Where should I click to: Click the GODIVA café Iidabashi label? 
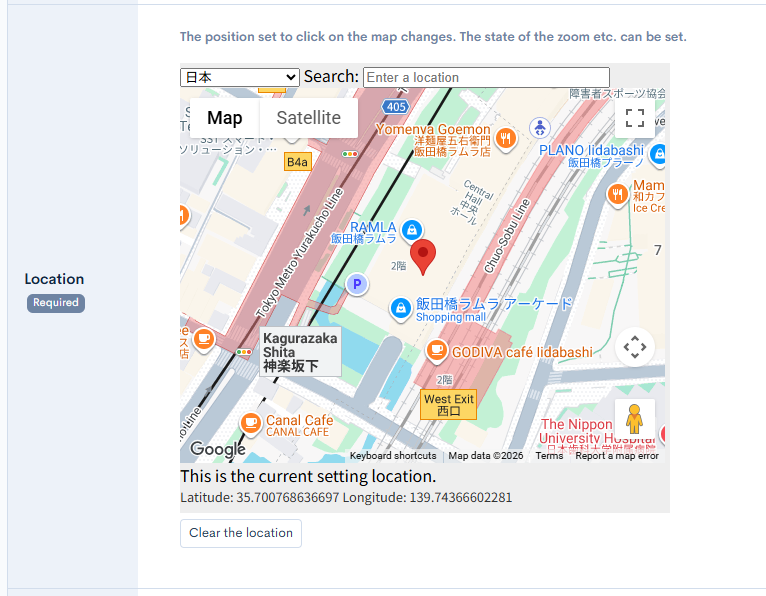[522, 352]
